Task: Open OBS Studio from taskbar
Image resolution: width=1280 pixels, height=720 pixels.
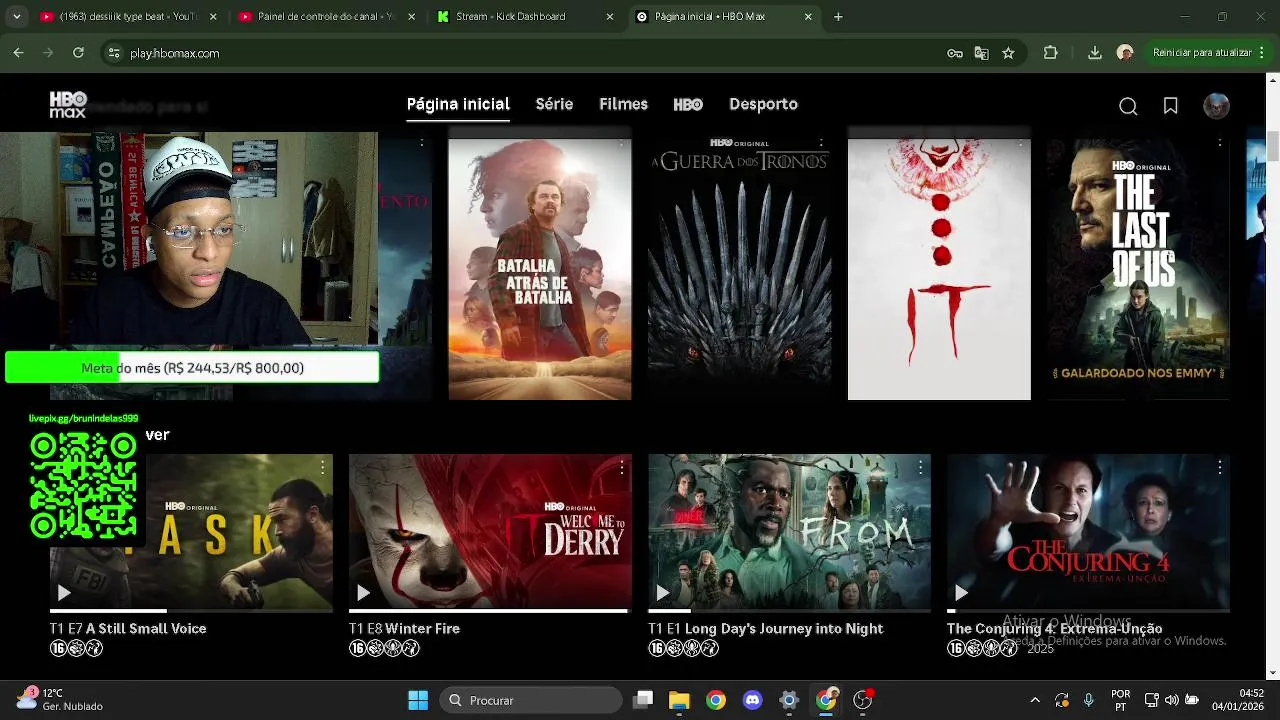Action: [863, 700]
